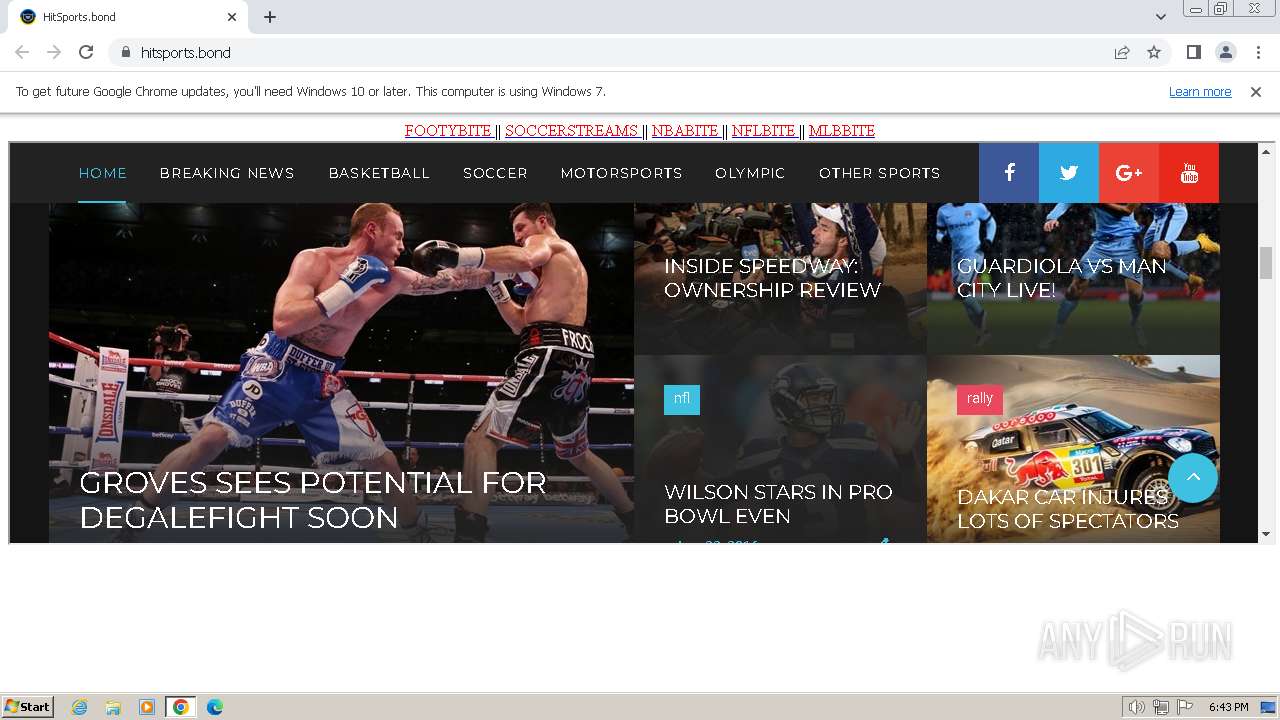The height and width of the screenshot is (720, 1280).
Task: Open the media player from the taskbar
Action: point(147,707)
